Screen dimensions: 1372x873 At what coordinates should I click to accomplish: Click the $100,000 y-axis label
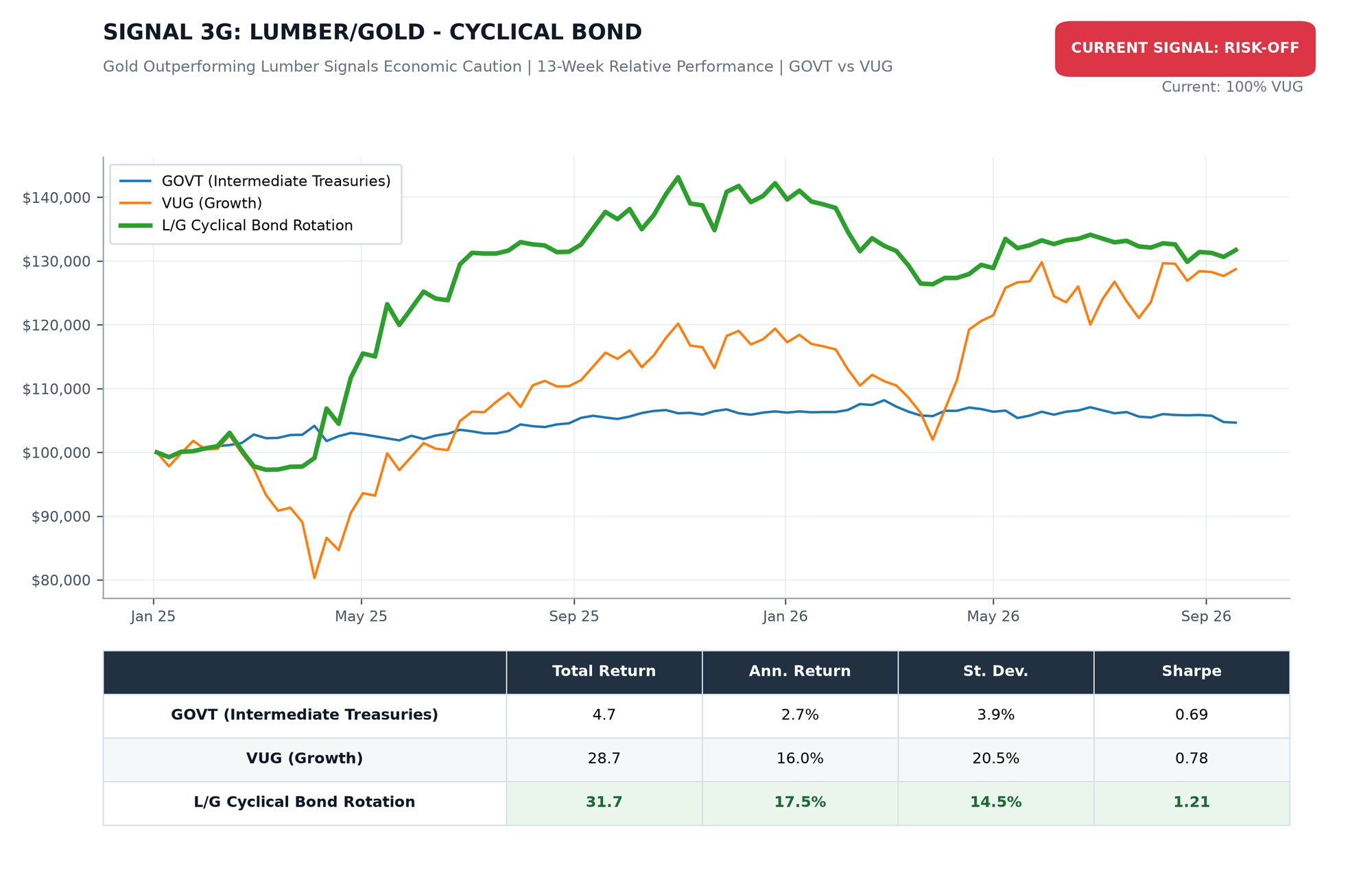pos(56,453)
